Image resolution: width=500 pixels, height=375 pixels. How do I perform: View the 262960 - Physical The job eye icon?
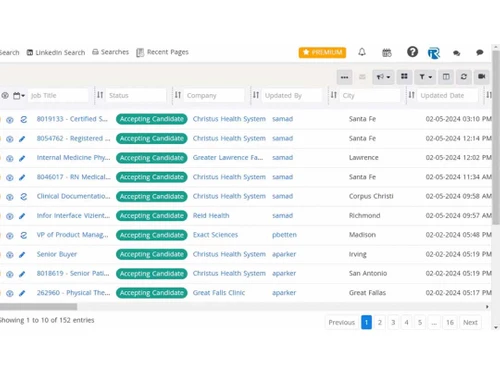pos(10,294)
